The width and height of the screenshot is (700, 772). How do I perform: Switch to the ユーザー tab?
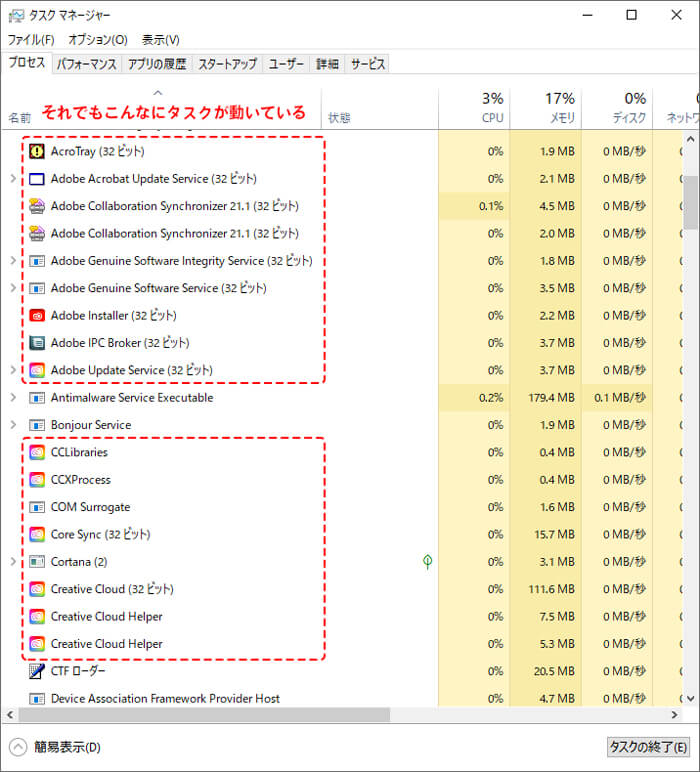(x=286, y=64)
